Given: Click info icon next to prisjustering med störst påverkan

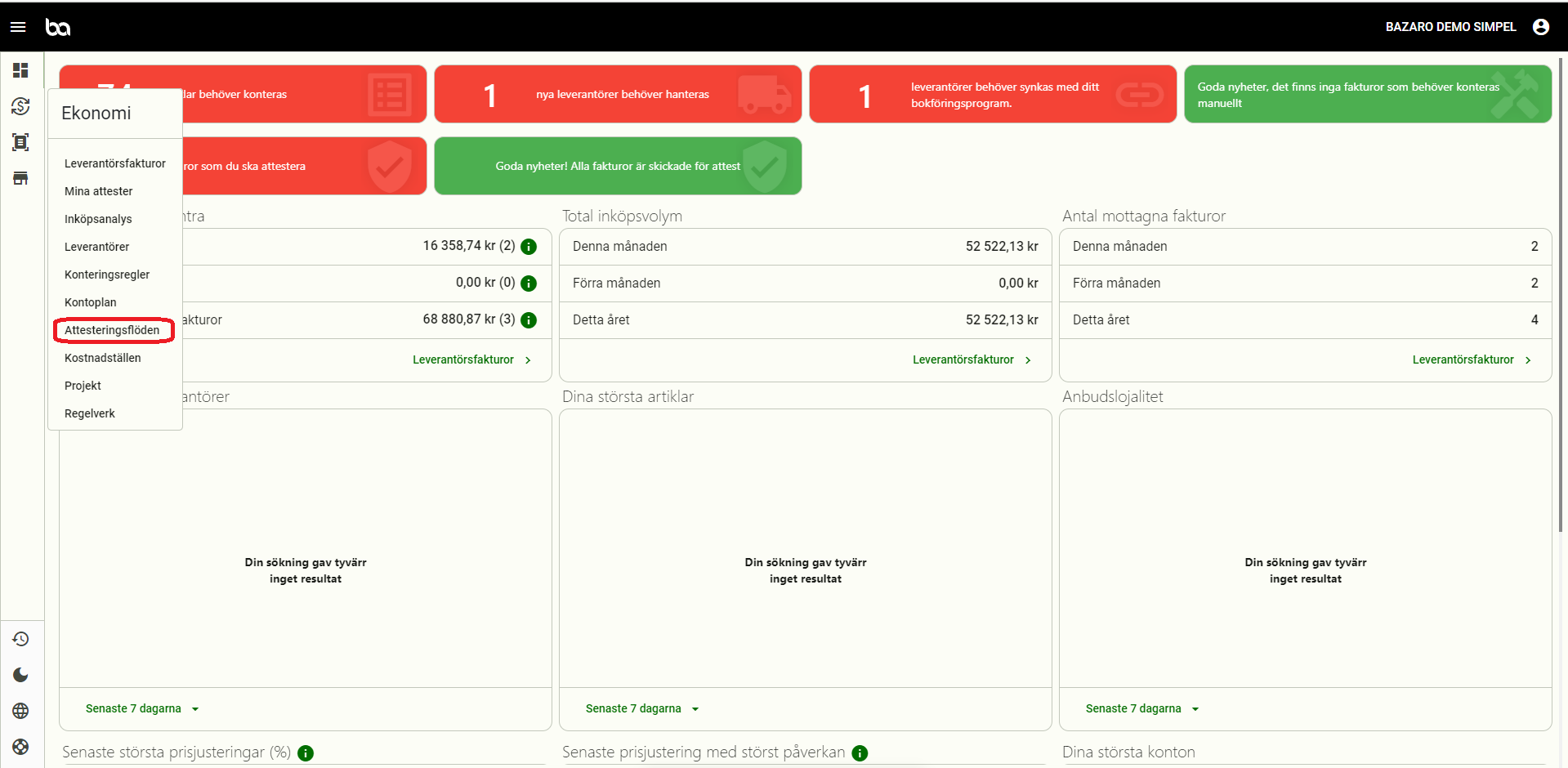Looking at the screenshot, I should pyautogui.click(x=860, y=753).
